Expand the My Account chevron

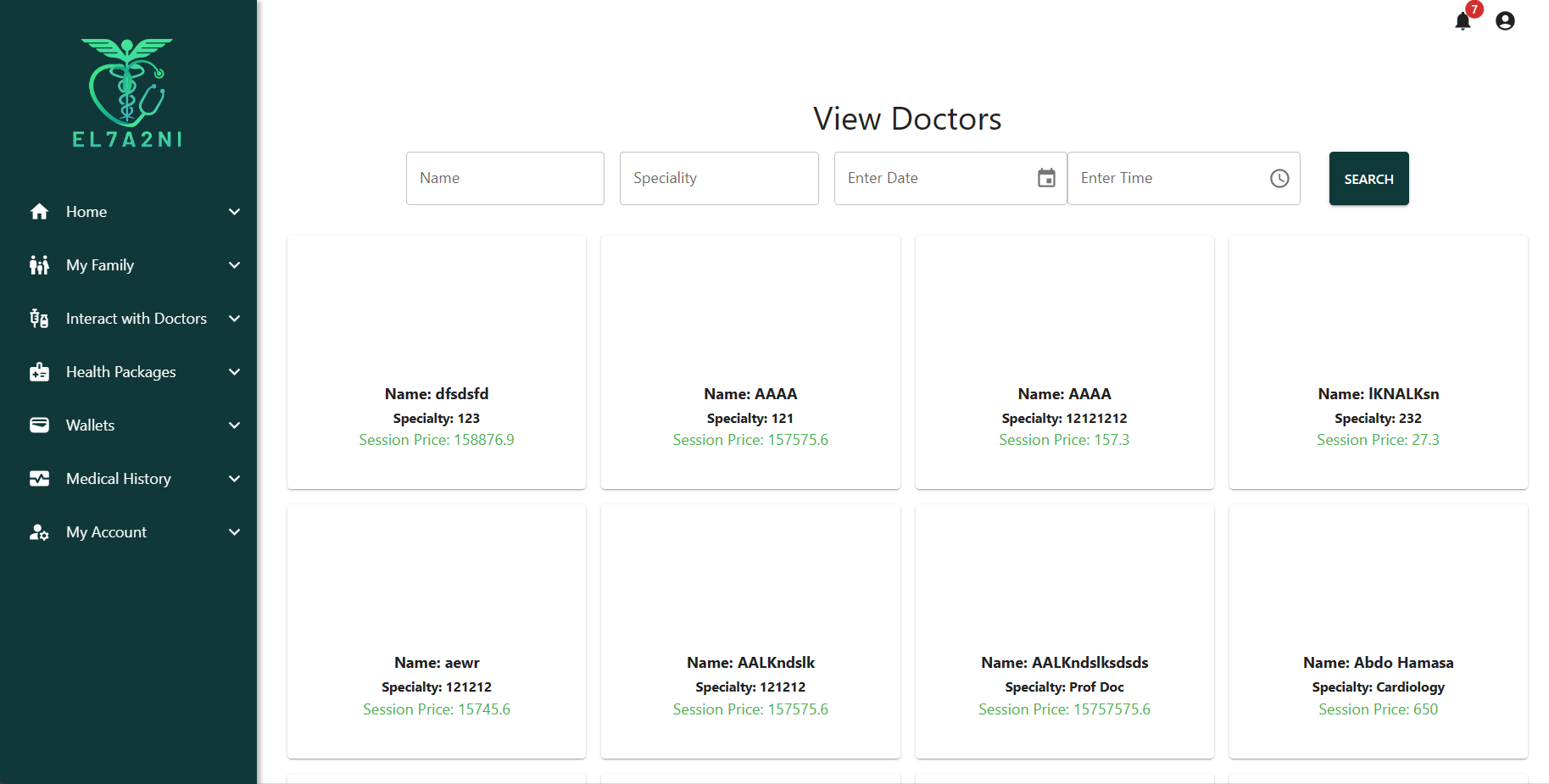tap(235, 532)
